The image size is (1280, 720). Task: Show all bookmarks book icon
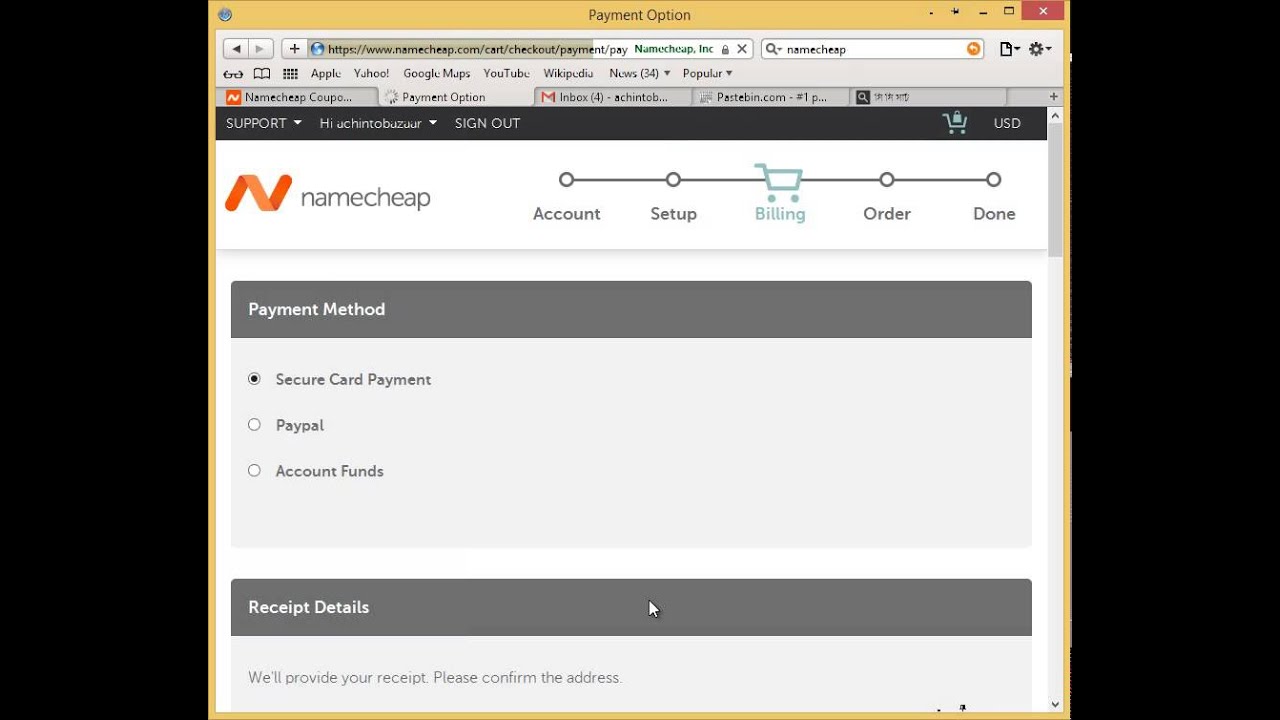(262, 74)
